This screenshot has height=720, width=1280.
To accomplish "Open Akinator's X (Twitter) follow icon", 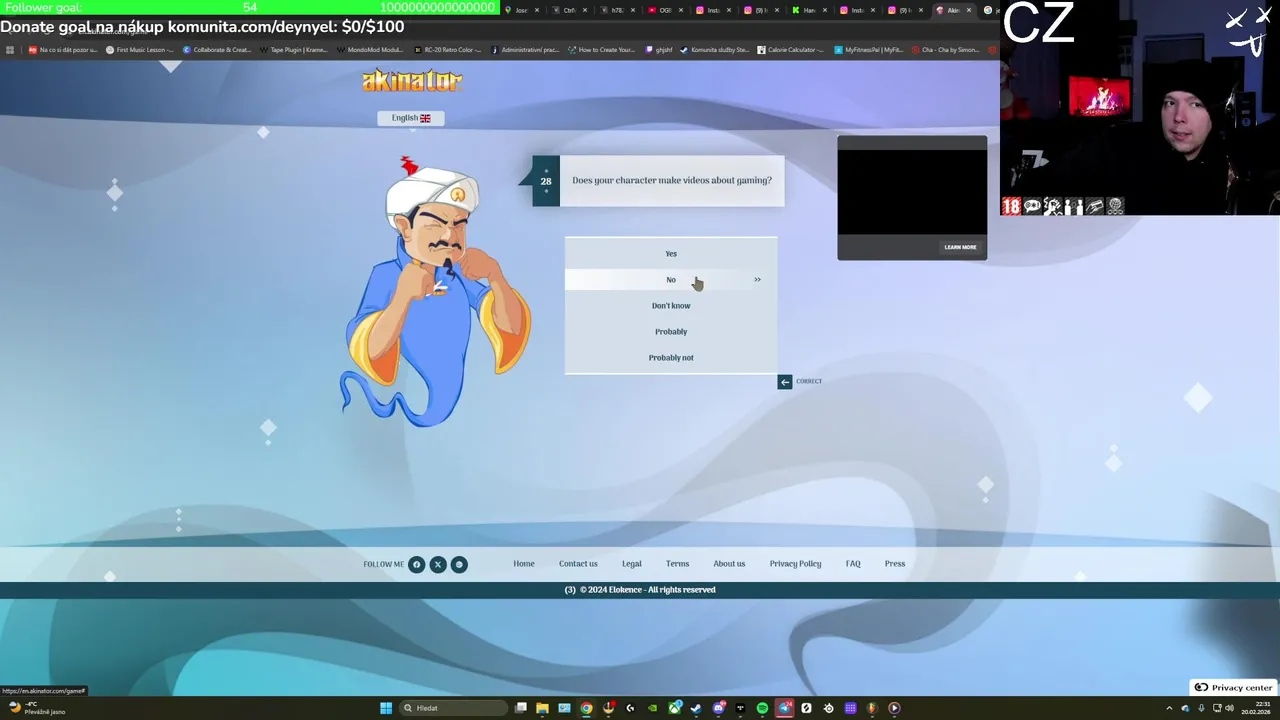I will [x=438, y=564].
